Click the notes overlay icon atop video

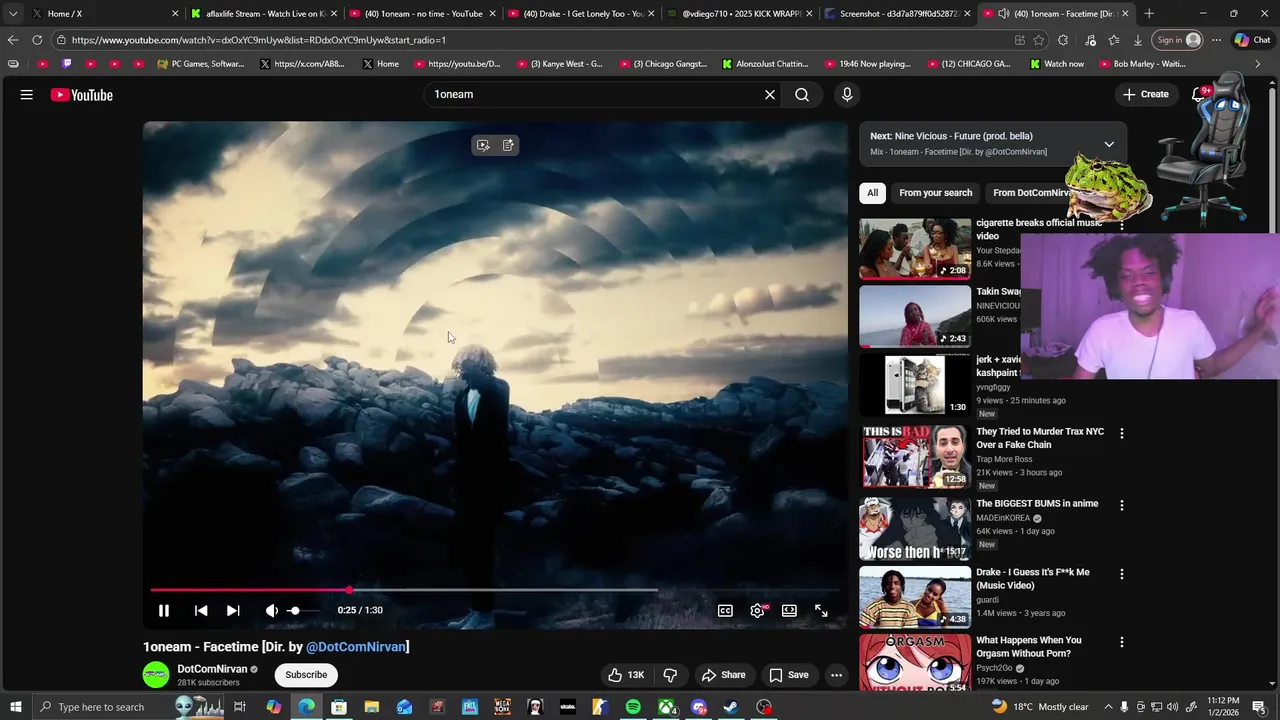coord(508,145)
